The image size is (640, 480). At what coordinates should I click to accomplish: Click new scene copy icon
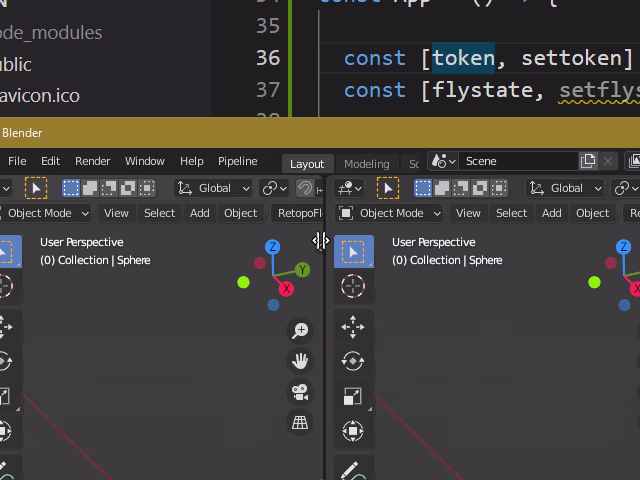[588, 161]
